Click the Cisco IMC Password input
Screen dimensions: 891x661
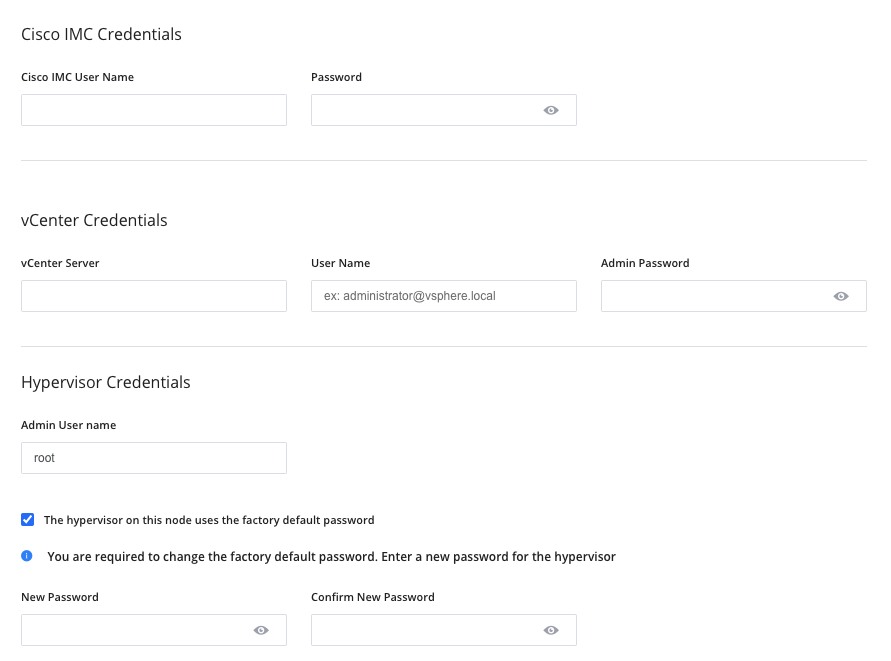444,110
